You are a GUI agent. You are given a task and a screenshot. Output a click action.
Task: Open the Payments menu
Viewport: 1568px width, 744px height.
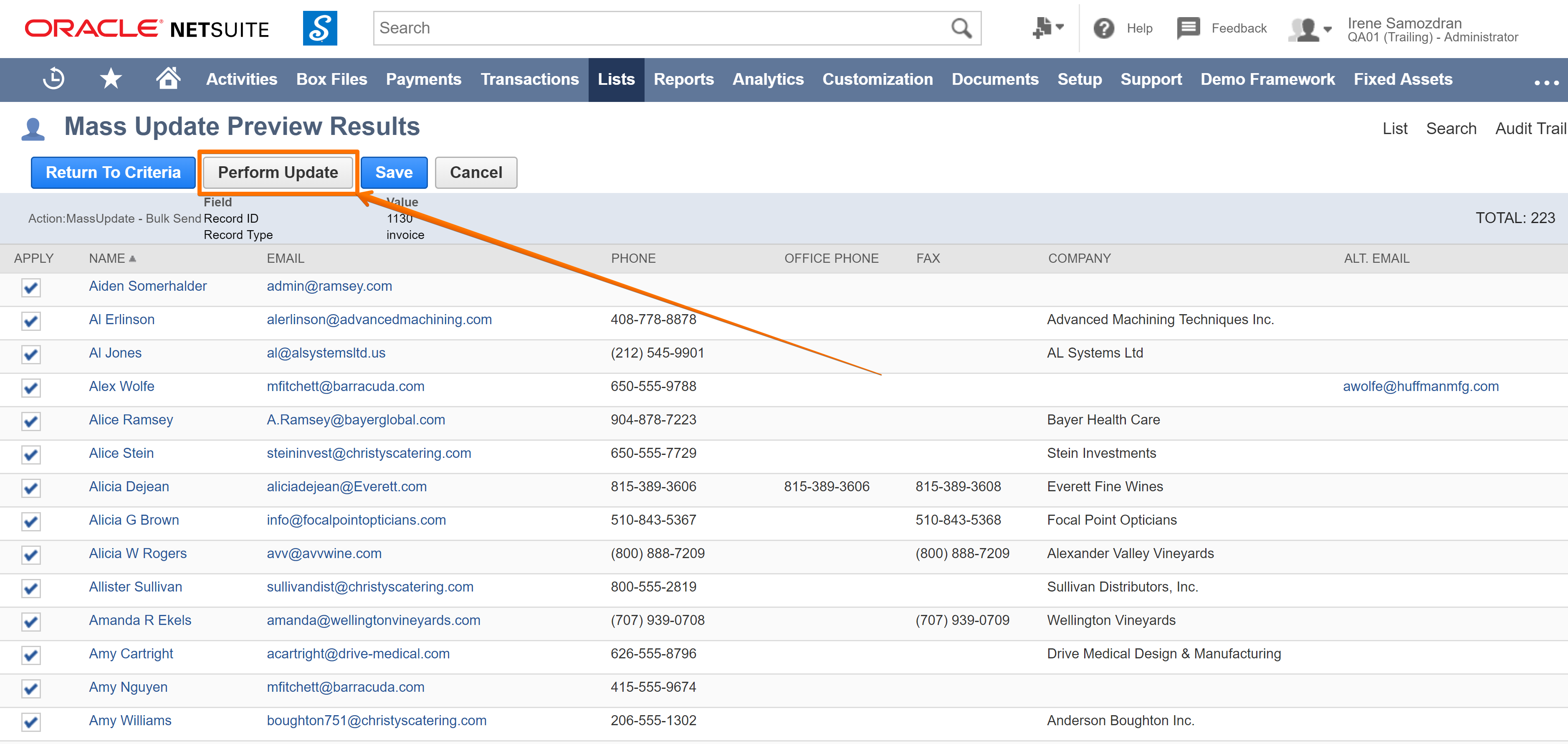tap(424, 79)
